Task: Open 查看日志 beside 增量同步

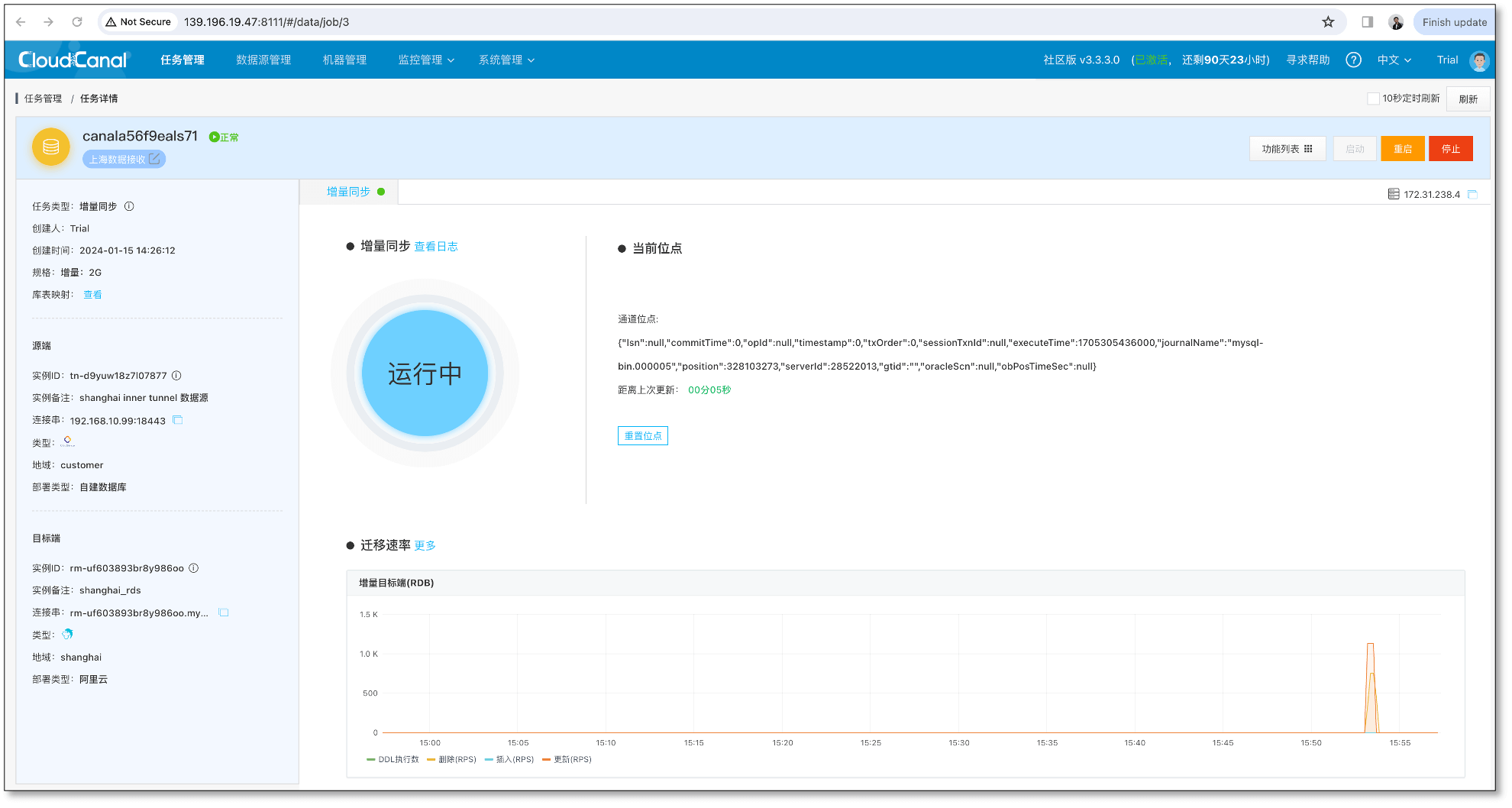Action: [435, 246]
